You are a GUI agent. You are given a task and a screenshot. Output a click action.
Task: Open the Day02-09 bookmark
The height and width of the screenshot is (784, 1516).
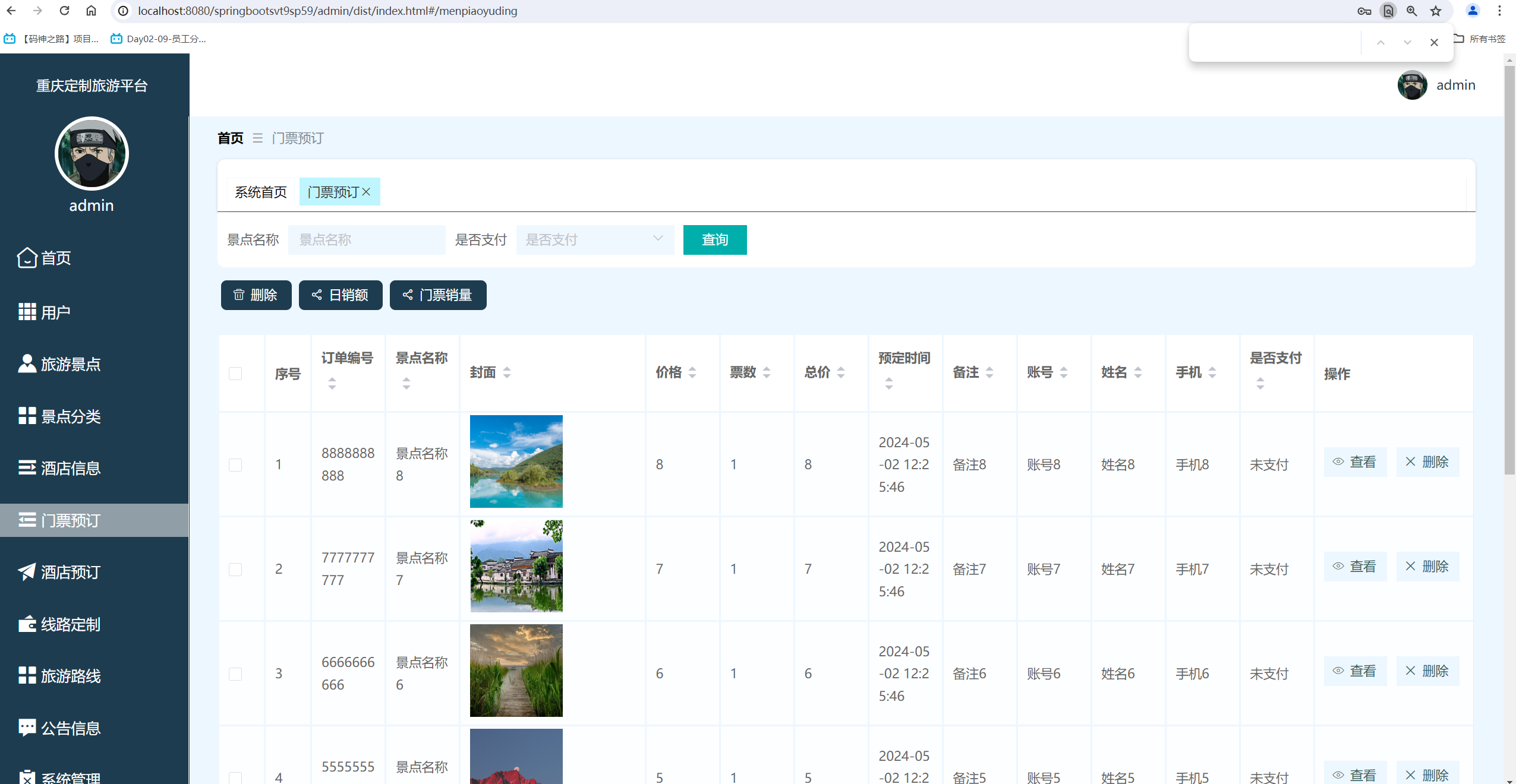click(159, 39)
